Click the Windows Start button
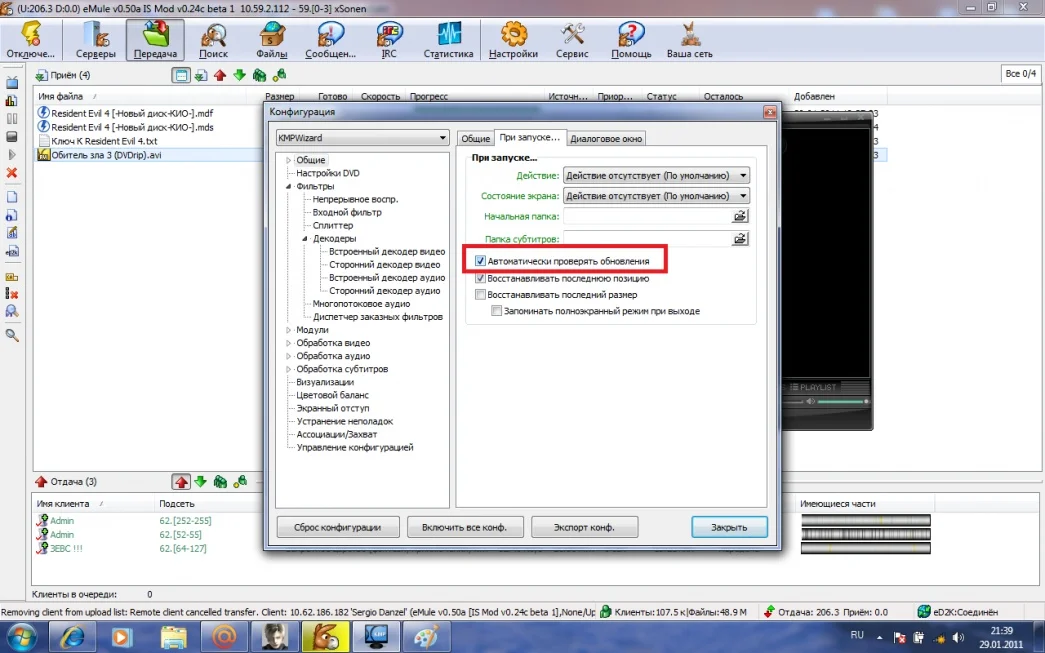 click(21, 637)
